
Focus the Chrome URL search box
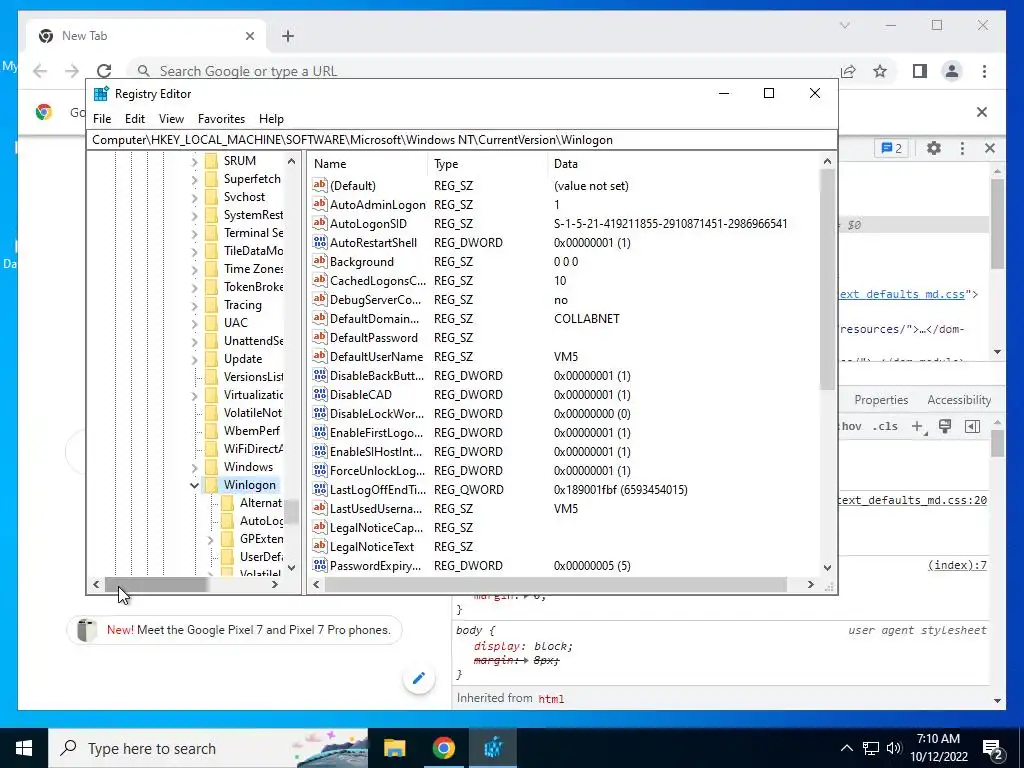(480, 71)
